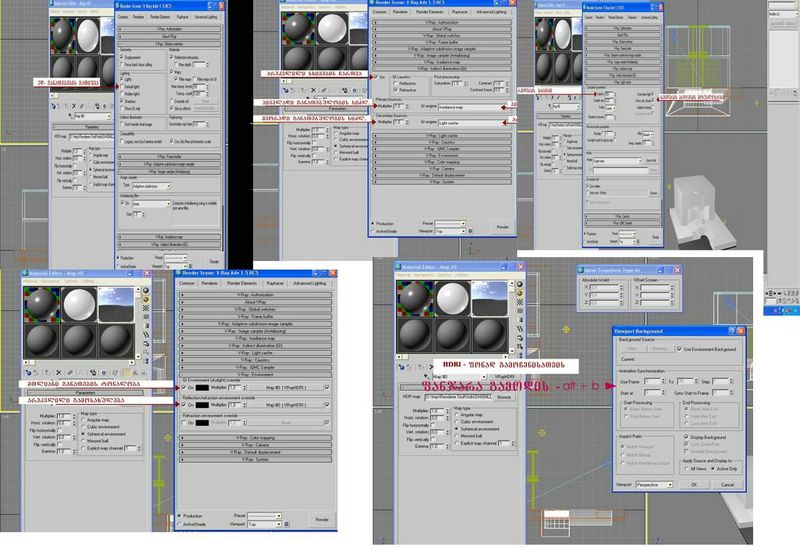Expand V-Ray Color mapping rollout in Environment Render Scene window
800x547 pixels.
coord(255,438)
